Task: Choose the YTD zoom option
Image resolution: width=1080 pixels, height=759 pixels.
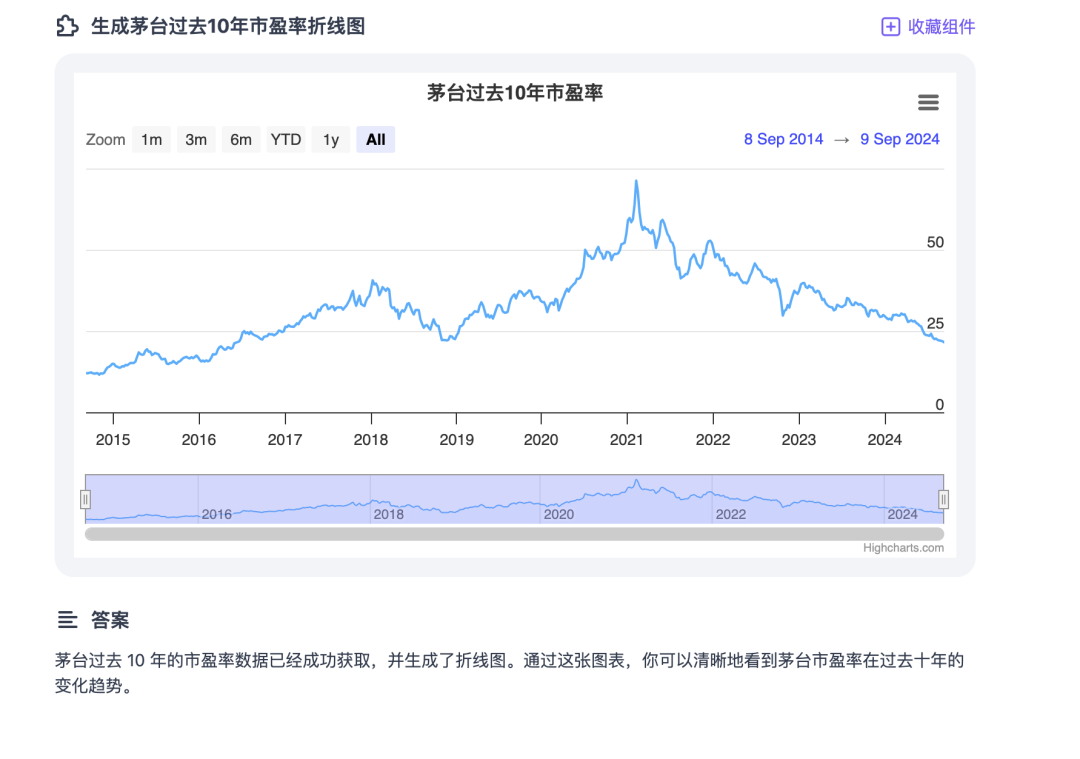Action: click(286, 140)
